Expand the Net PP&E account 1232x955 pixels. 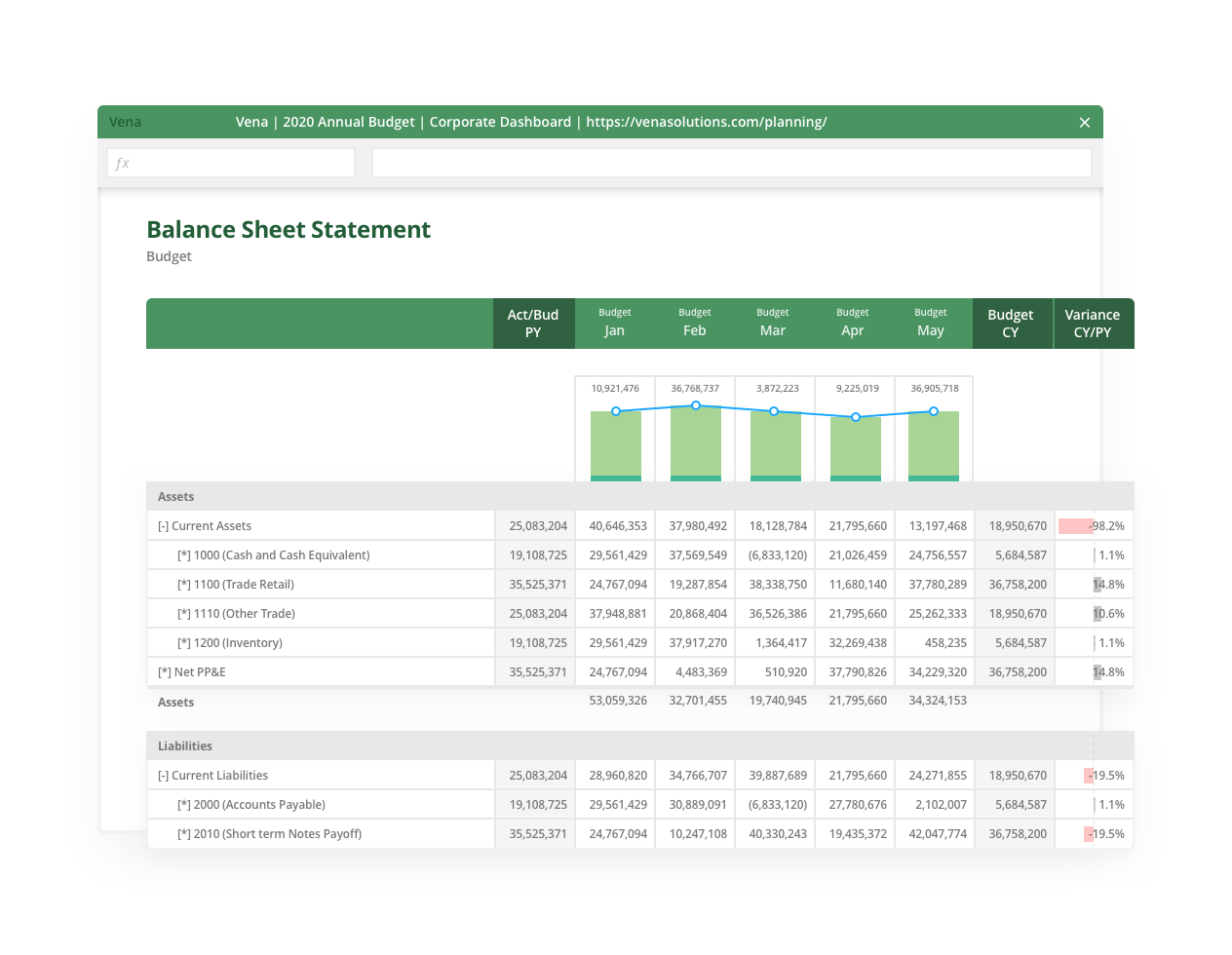(165, 671)
